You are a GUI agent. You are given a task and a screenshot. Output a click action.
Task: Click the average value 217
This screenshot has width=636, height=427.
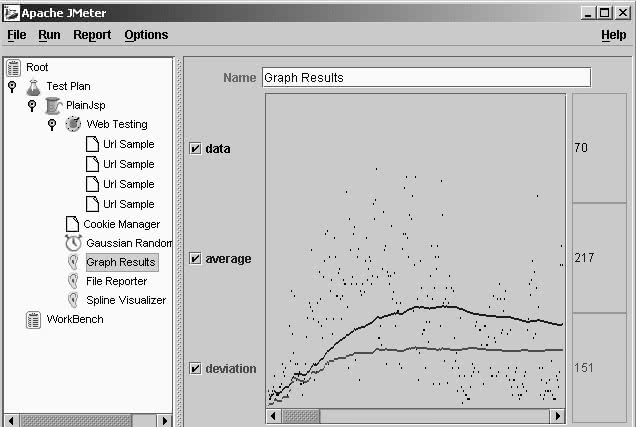tap(584, 257)
